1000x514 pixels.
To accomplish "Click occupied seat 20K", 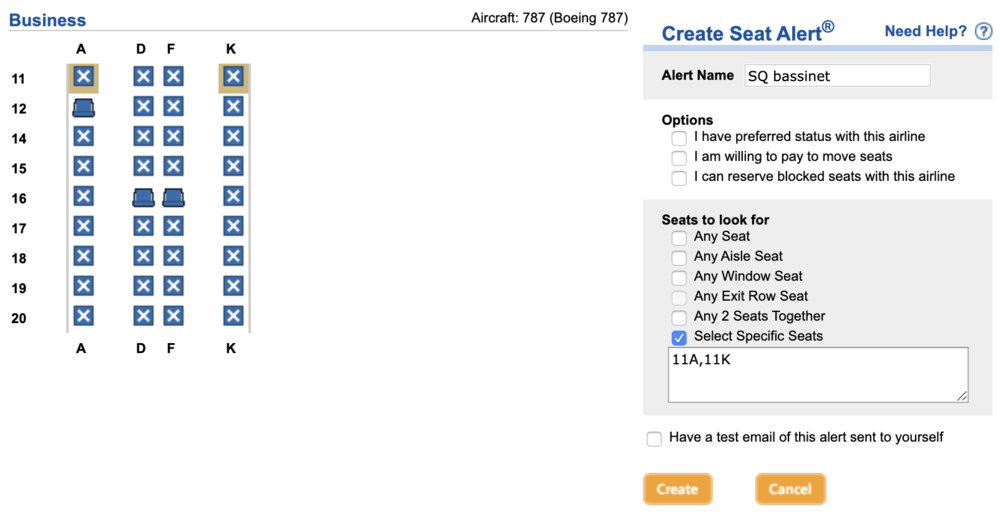I will click(233, 317).
